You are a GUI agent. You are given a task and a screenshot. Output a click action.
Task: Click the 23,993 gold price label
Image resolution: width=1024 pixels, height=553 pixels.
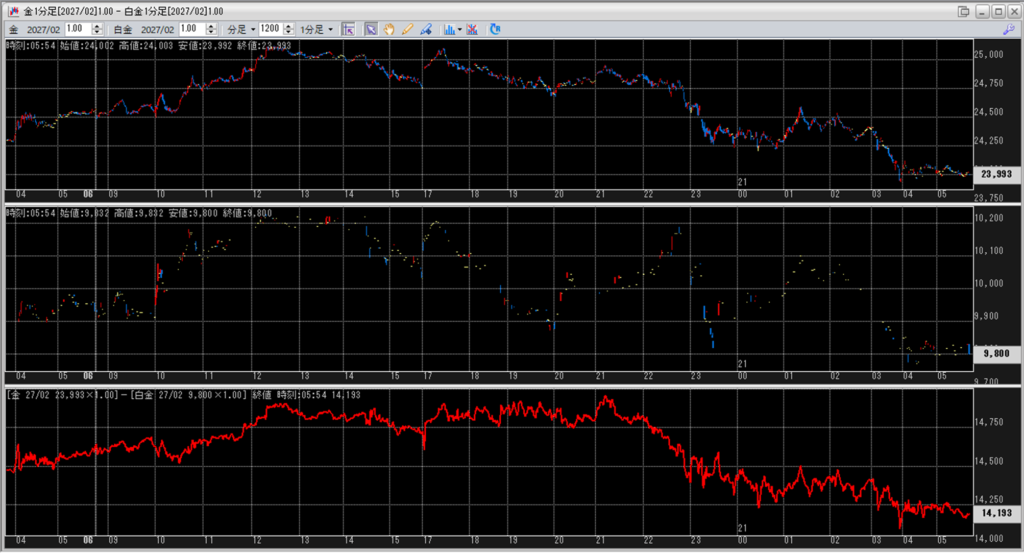995,174
